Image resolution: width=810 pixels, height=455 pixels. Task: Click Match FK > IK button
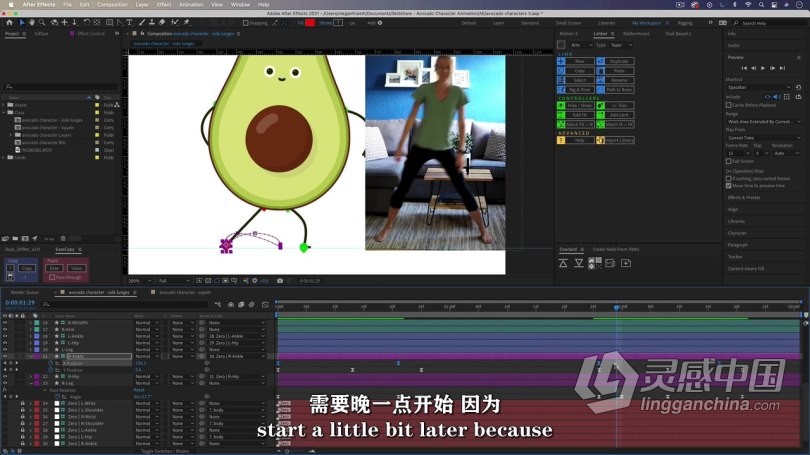580,124
